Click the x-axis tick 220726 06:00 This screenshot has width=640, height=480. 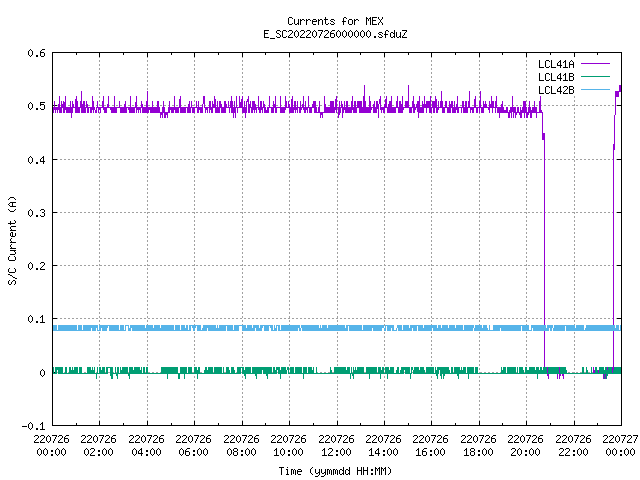(193, 445)
